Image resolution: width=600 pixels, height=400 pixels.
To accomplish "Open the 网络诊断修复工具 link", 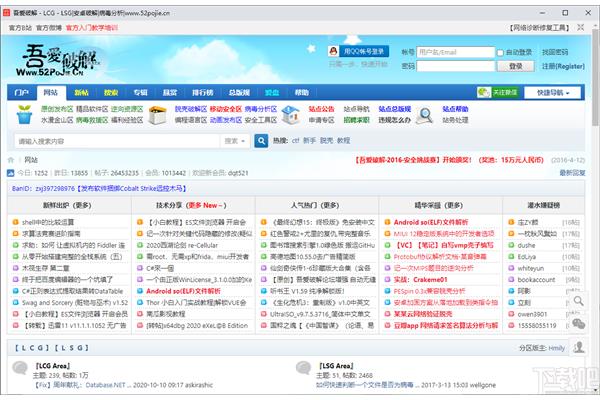I will pos(540,28).
